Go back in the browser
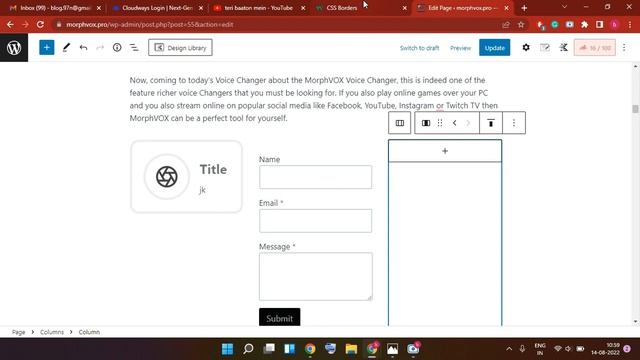Viewport: 640px width, 360px height. click(10, 24)
